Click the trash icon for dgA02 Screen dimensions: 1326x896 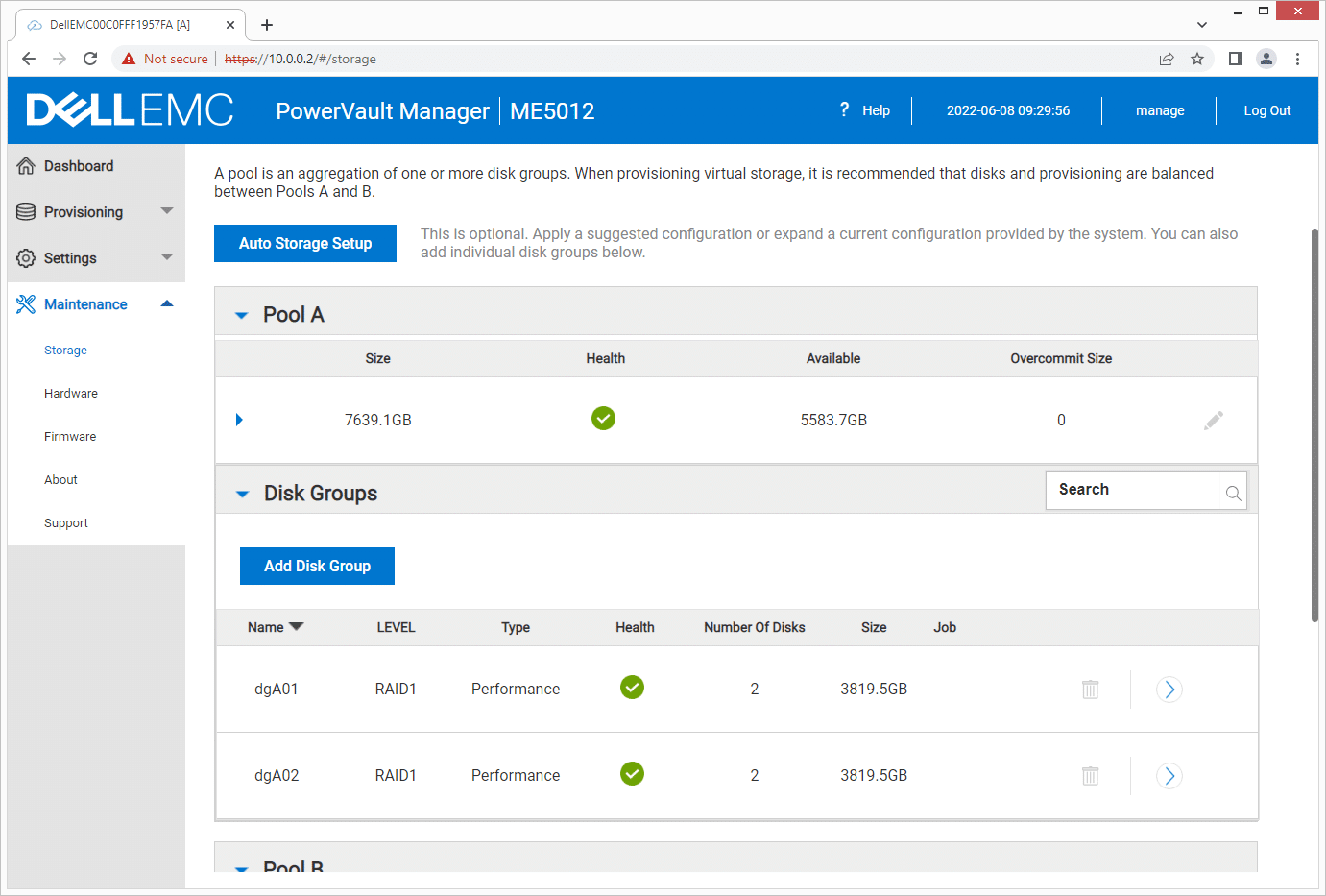point(1091,776)
